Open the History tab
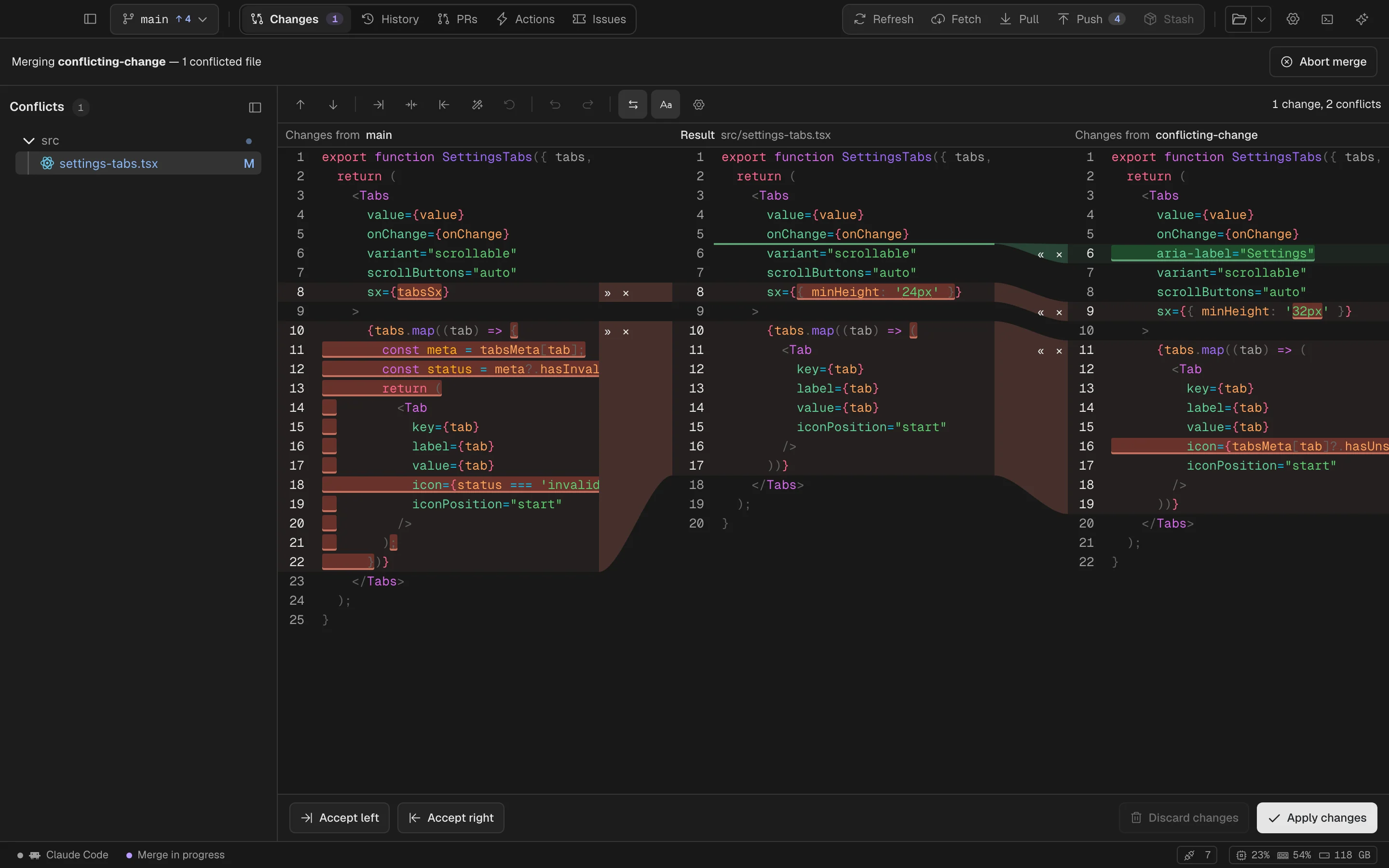Screen dimensions: 1389x868 390,19
